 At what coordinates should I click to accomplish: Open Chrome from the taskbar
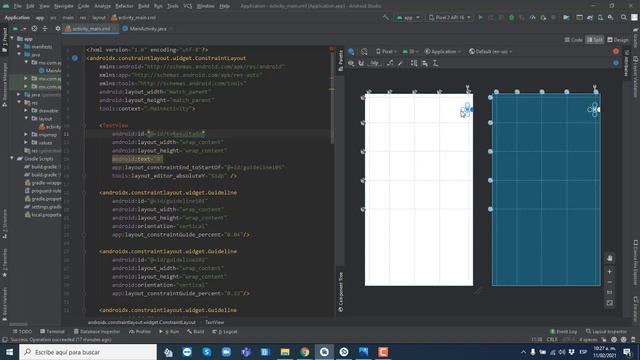tap(305, 352)
